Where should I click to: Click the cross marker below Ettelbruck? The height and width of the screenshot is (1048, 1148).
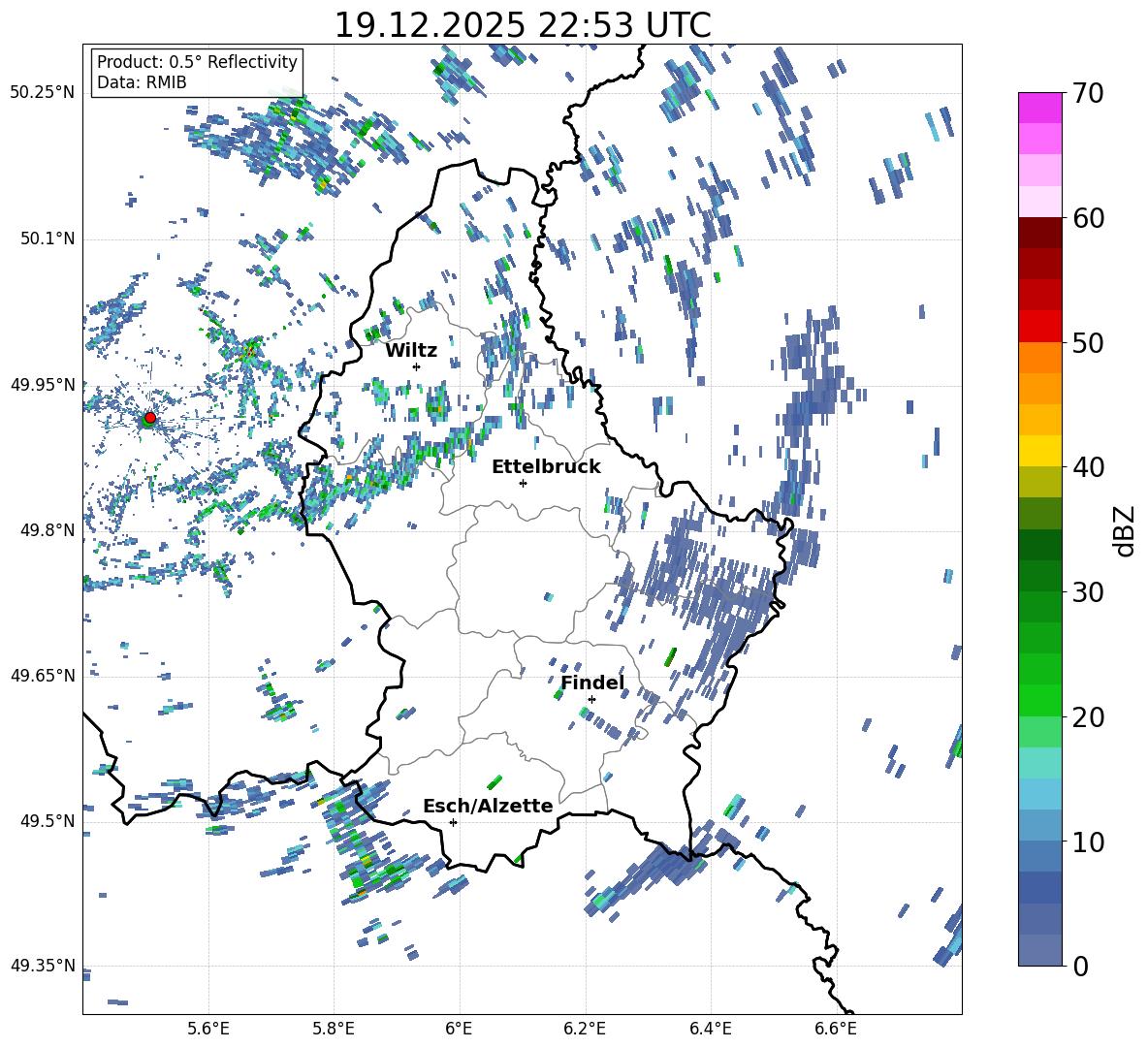(x=523, y=483)
